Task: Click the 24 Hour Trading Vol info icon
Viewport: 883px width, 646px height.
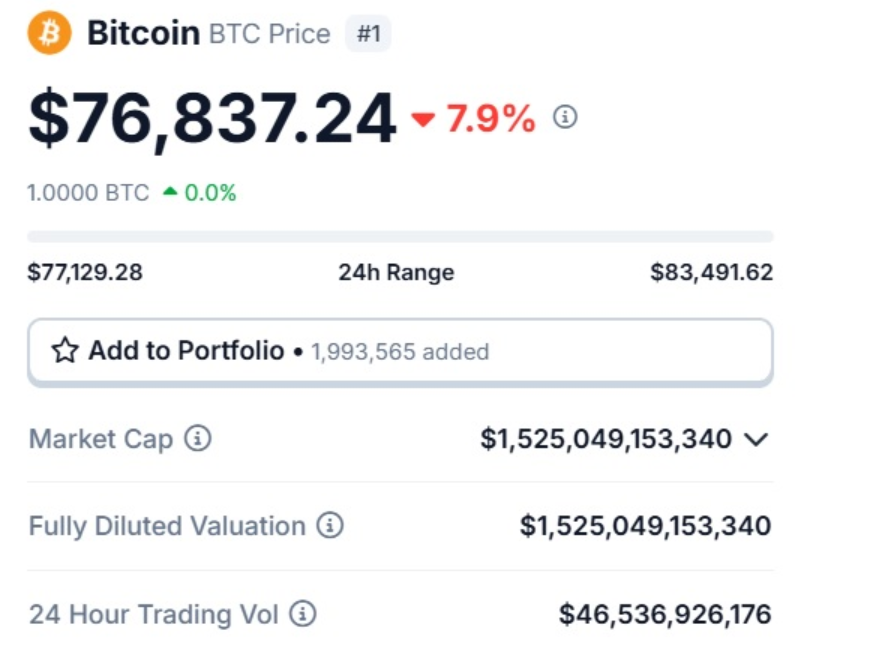Action: click(x=302, y=613)
